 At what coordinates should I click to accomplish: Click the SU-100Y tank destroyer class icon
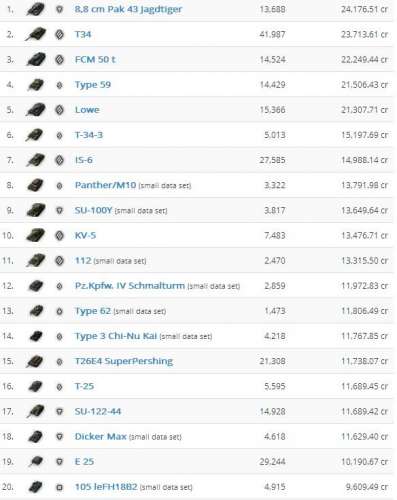tap(59, 211)
